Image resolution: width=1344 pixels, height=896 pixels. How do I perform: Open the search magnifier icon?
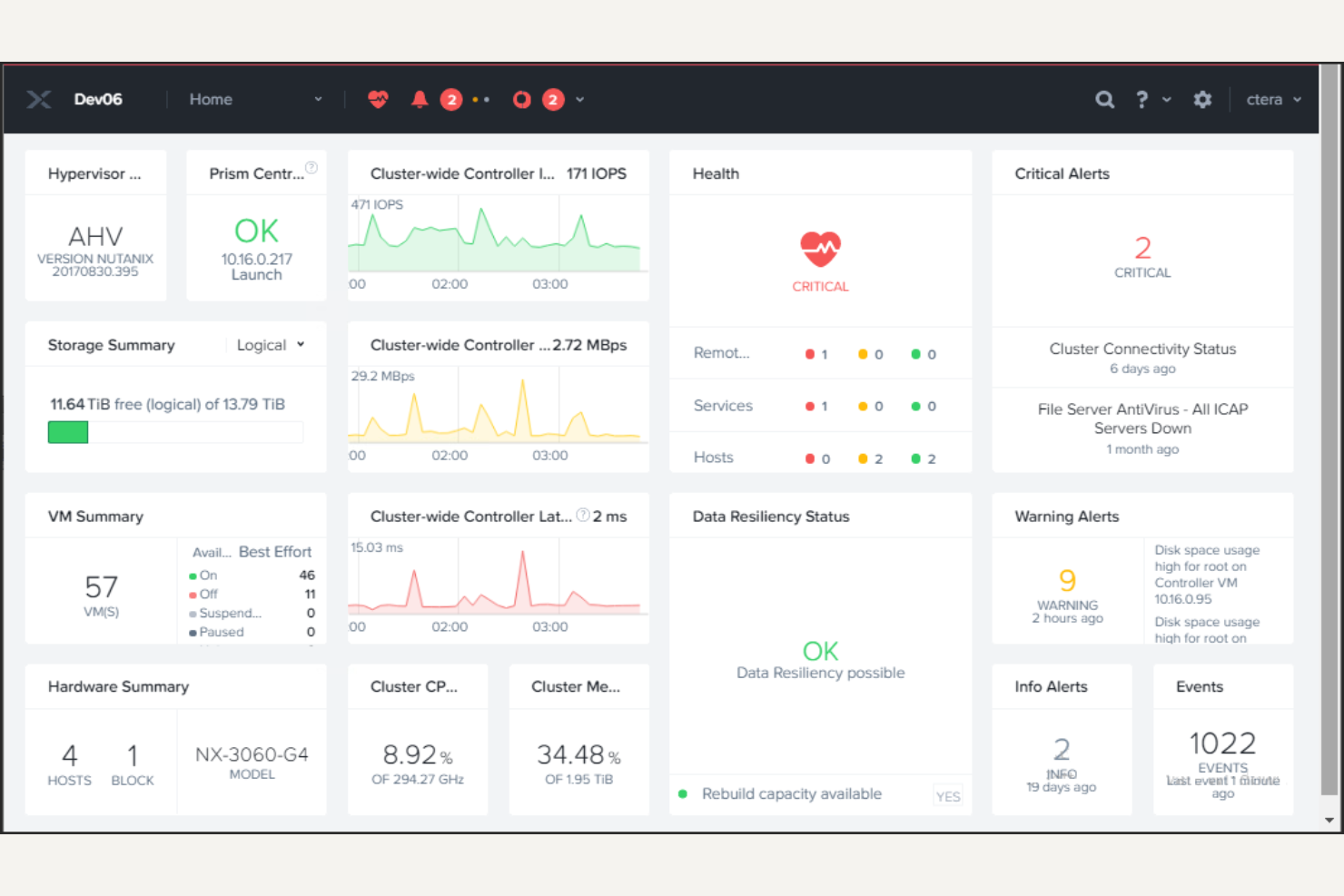pos(1104,99)
